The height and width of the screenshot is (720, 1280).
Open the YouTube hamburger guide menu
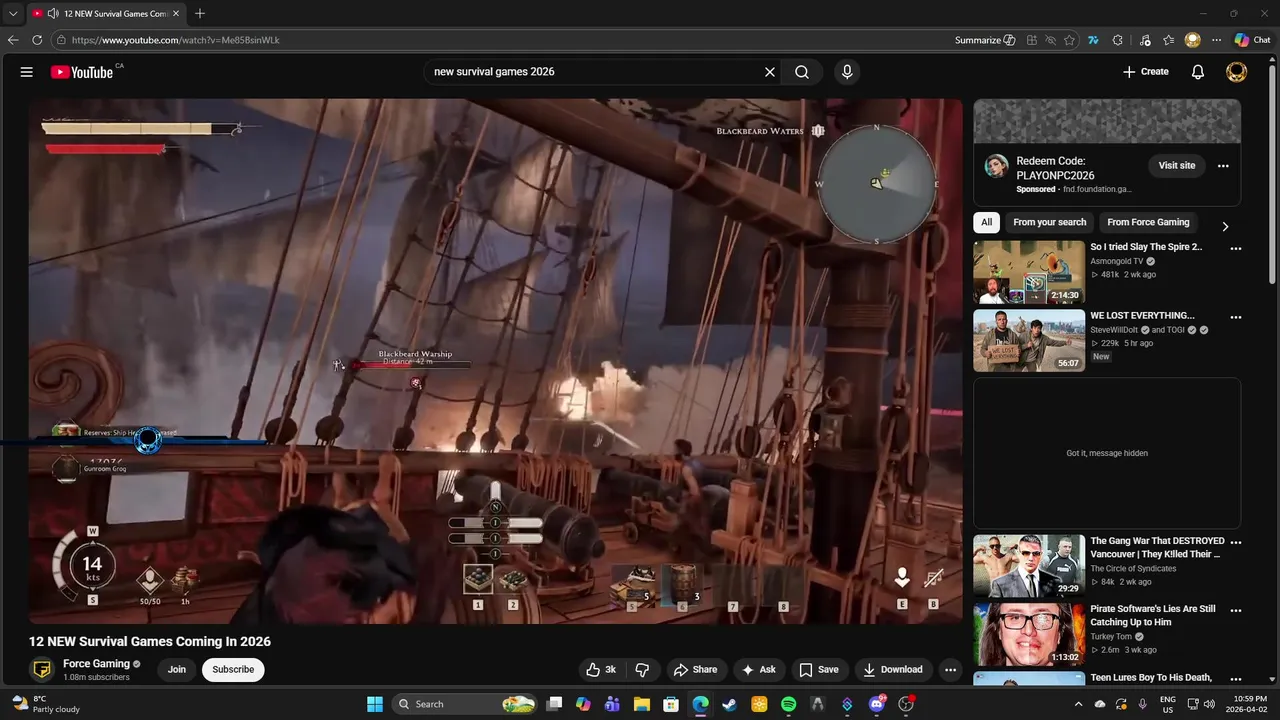pyautogui.click(x=27, y=72)
